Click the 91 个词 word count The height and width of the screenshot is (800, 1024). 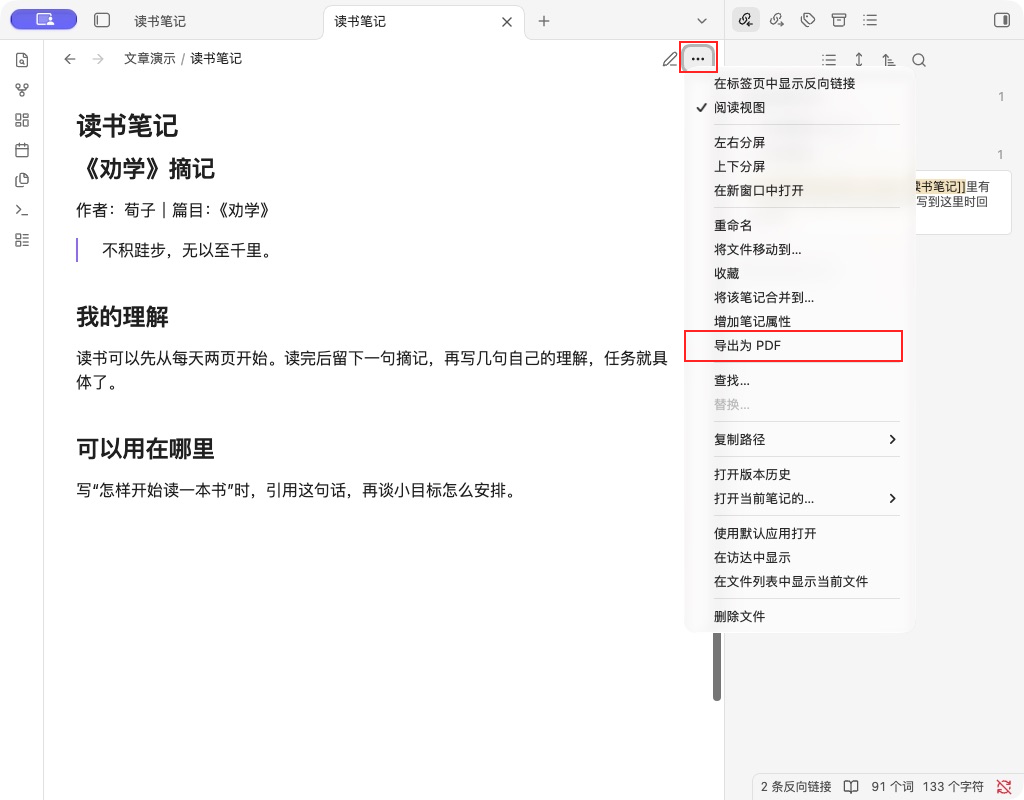[x=892, y=787]
